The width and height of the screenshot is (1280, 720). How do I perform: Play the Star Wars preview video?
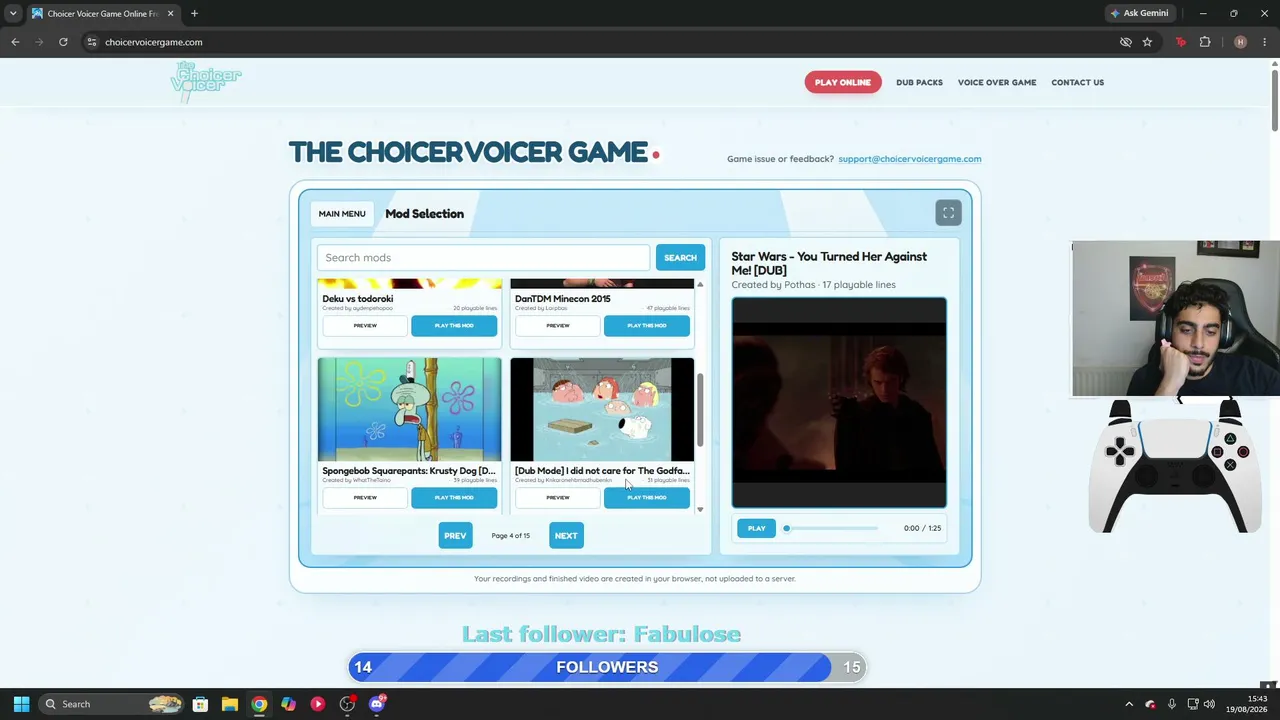click(x=756, y=528)
